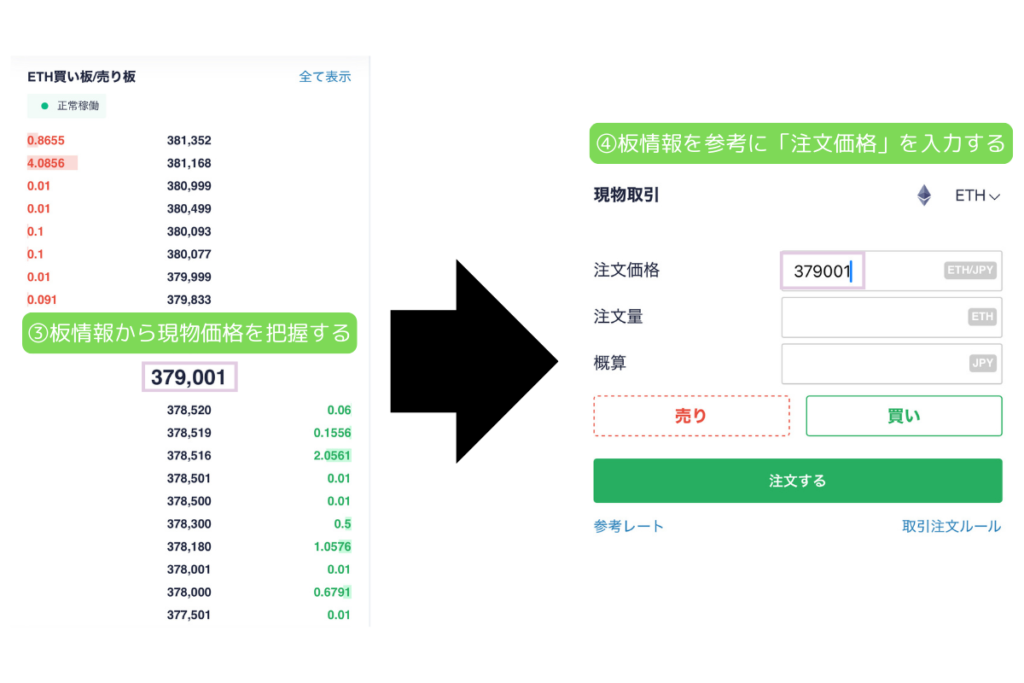Select the 買い buy toggle
The image size is (1024, 683).
click(x=903, y=416)
